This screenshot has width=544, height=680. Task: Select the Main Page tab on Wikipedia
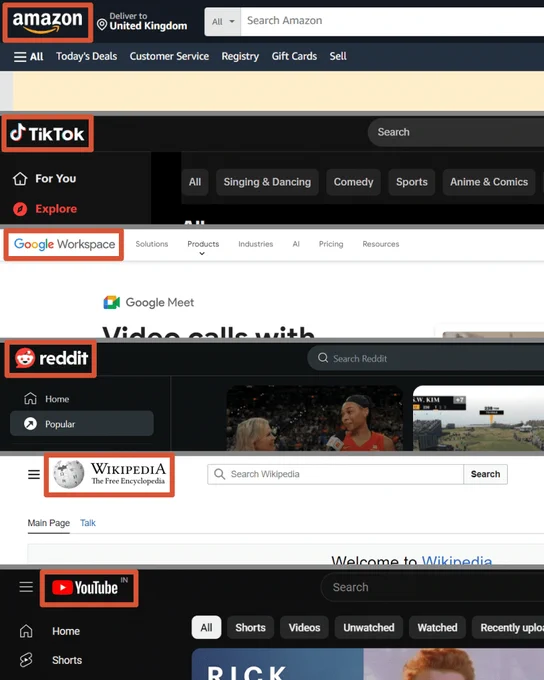pyautogui.click(x=49, y=523)
